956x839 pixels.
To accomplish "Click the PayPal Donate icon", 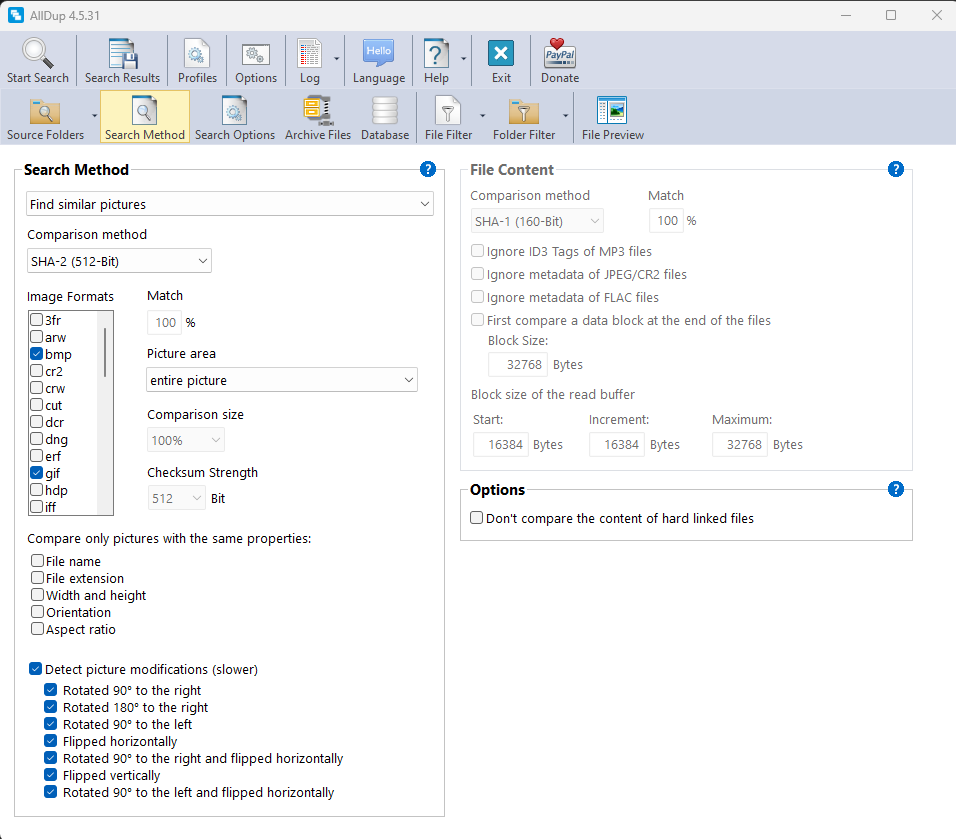I will 560,54.
